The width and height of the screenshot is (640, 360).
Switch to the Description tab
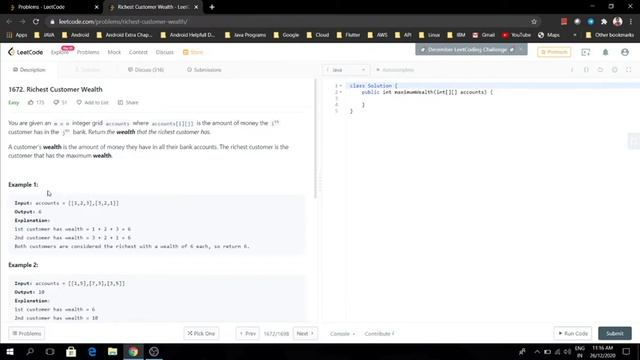pos(29,70)
